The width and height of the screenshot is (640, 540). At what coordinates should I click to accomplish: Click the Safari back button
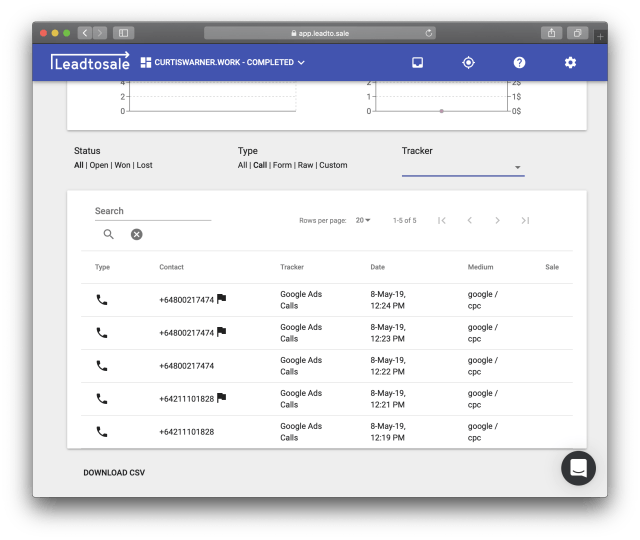point(85,33)
